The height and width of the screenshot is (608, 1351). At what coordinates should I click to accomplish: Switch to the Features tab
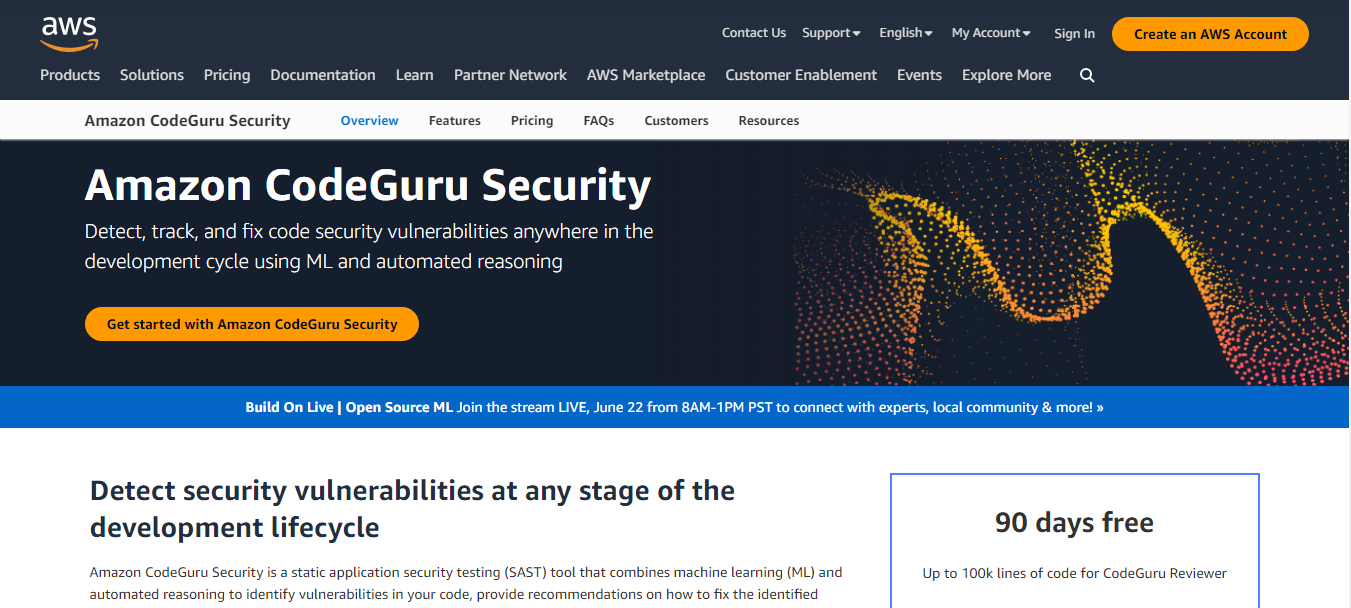click(454, 121)
